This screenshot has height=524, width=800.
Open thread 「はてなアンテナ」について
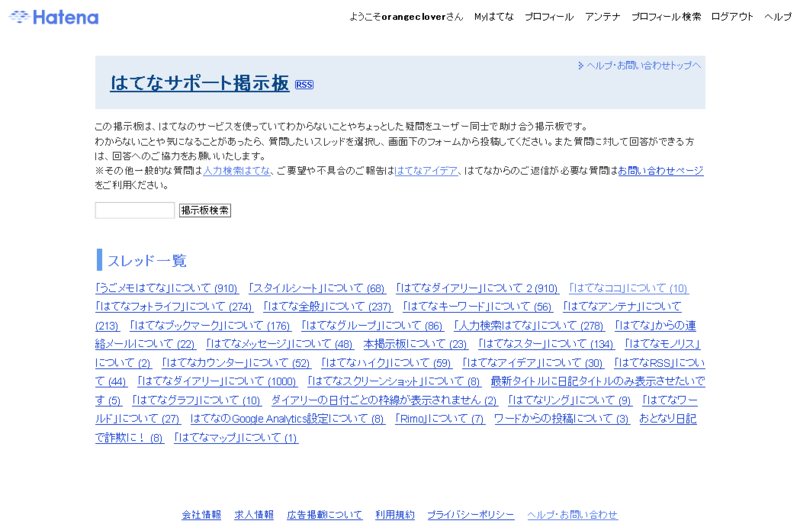point(622,307)
